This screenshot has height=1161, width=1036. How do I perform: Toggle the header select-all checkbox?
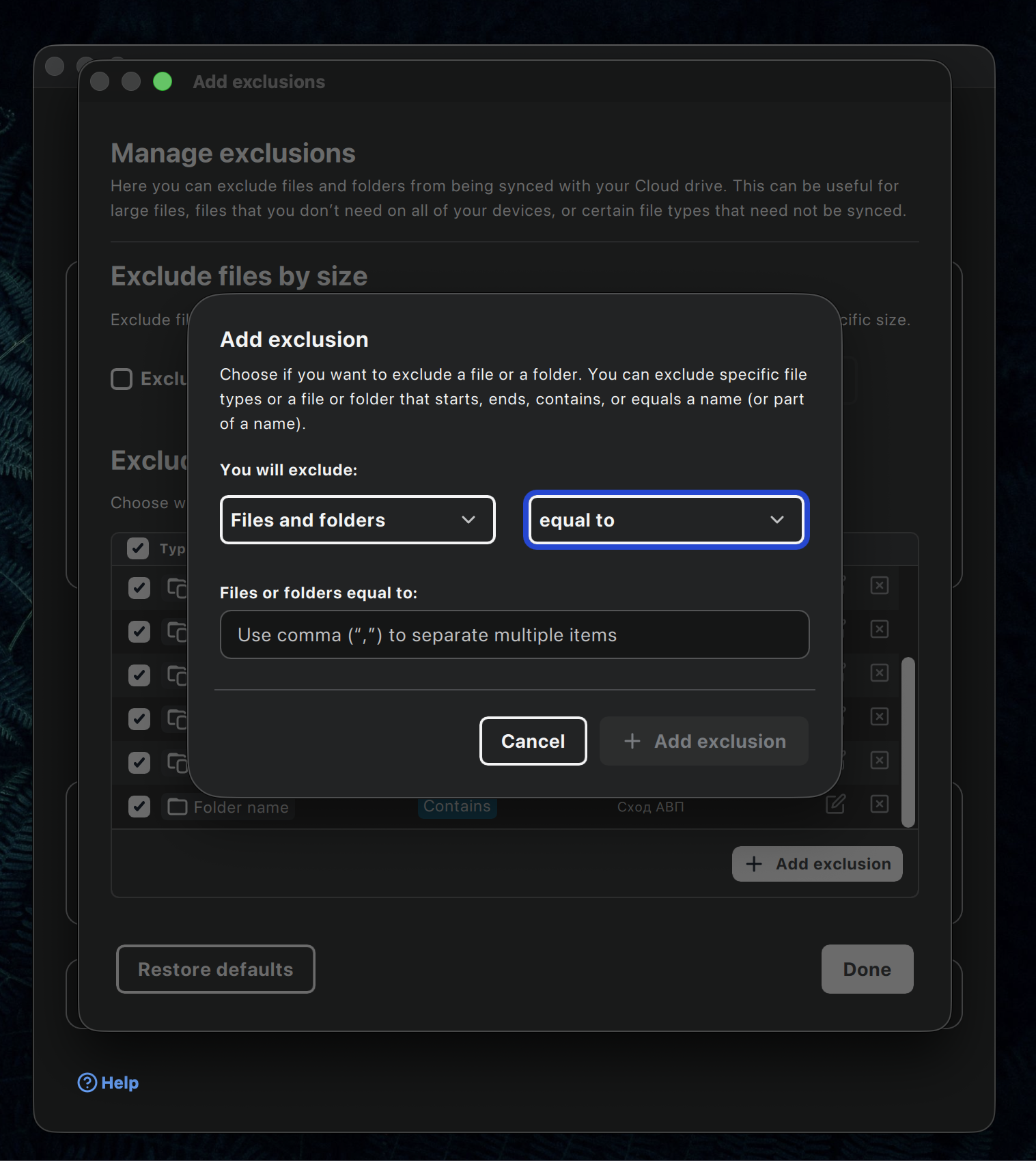click(x=138, y=548)
